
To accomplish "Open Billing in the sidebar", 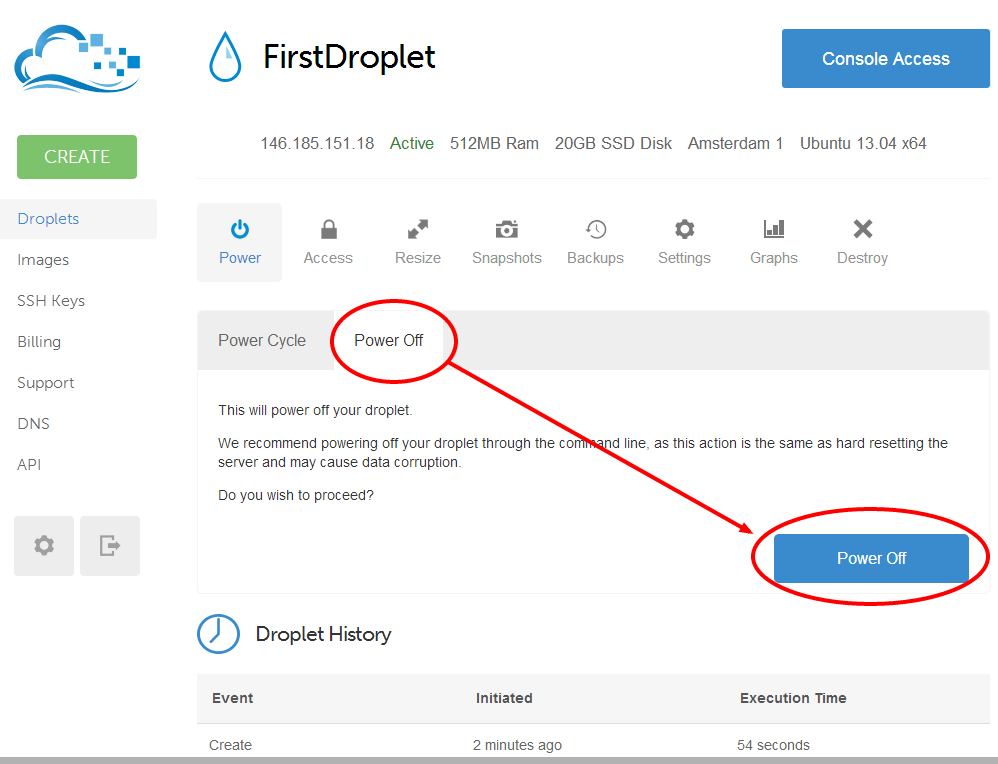I will tap(39, 342).
